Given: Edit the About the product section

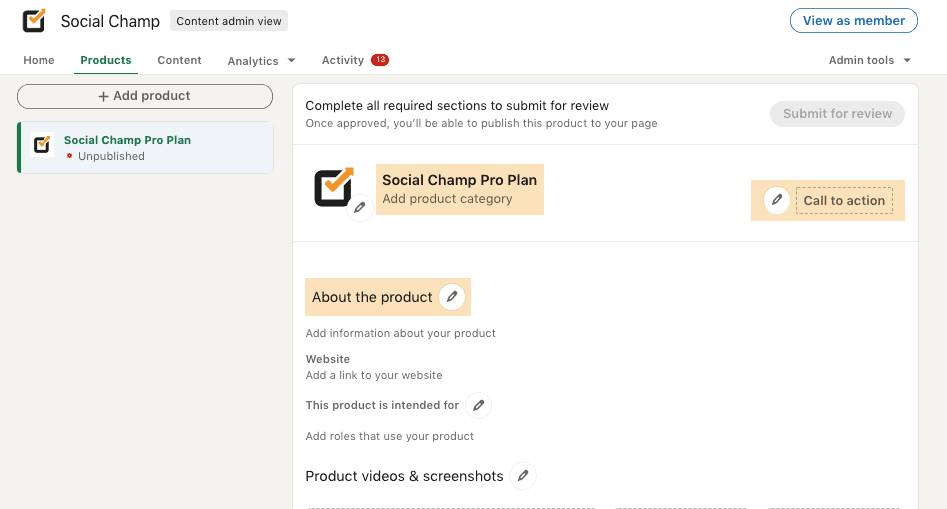Looking at the screenshot, I should coord(453,297).
